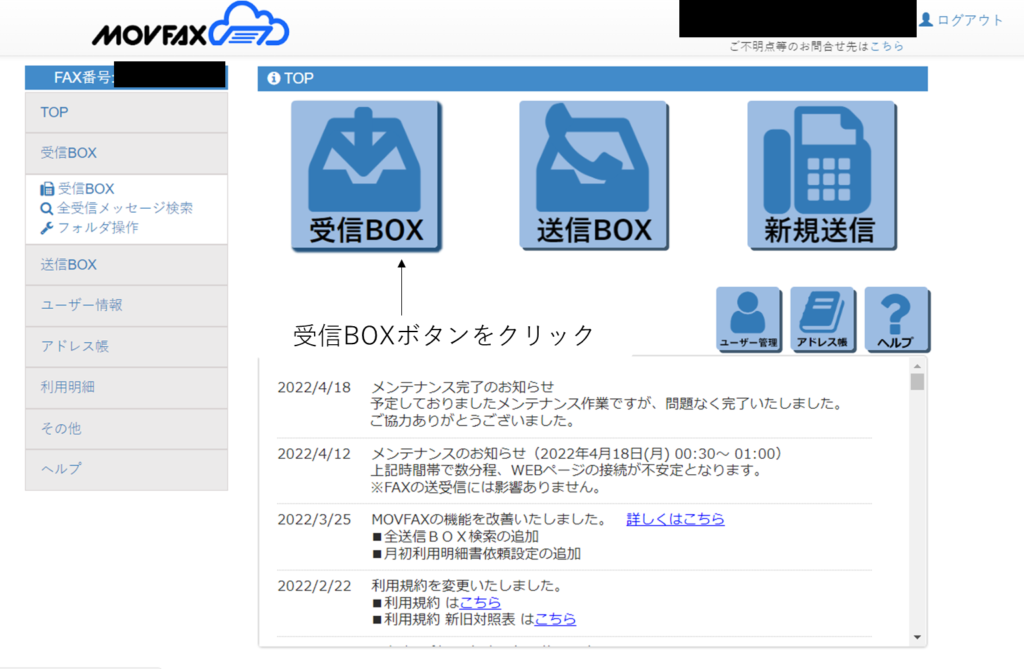Open フォルダ操作 link
Image resolution: width=1024 pixels, height=669 pixels.
[x=98, y=227]
